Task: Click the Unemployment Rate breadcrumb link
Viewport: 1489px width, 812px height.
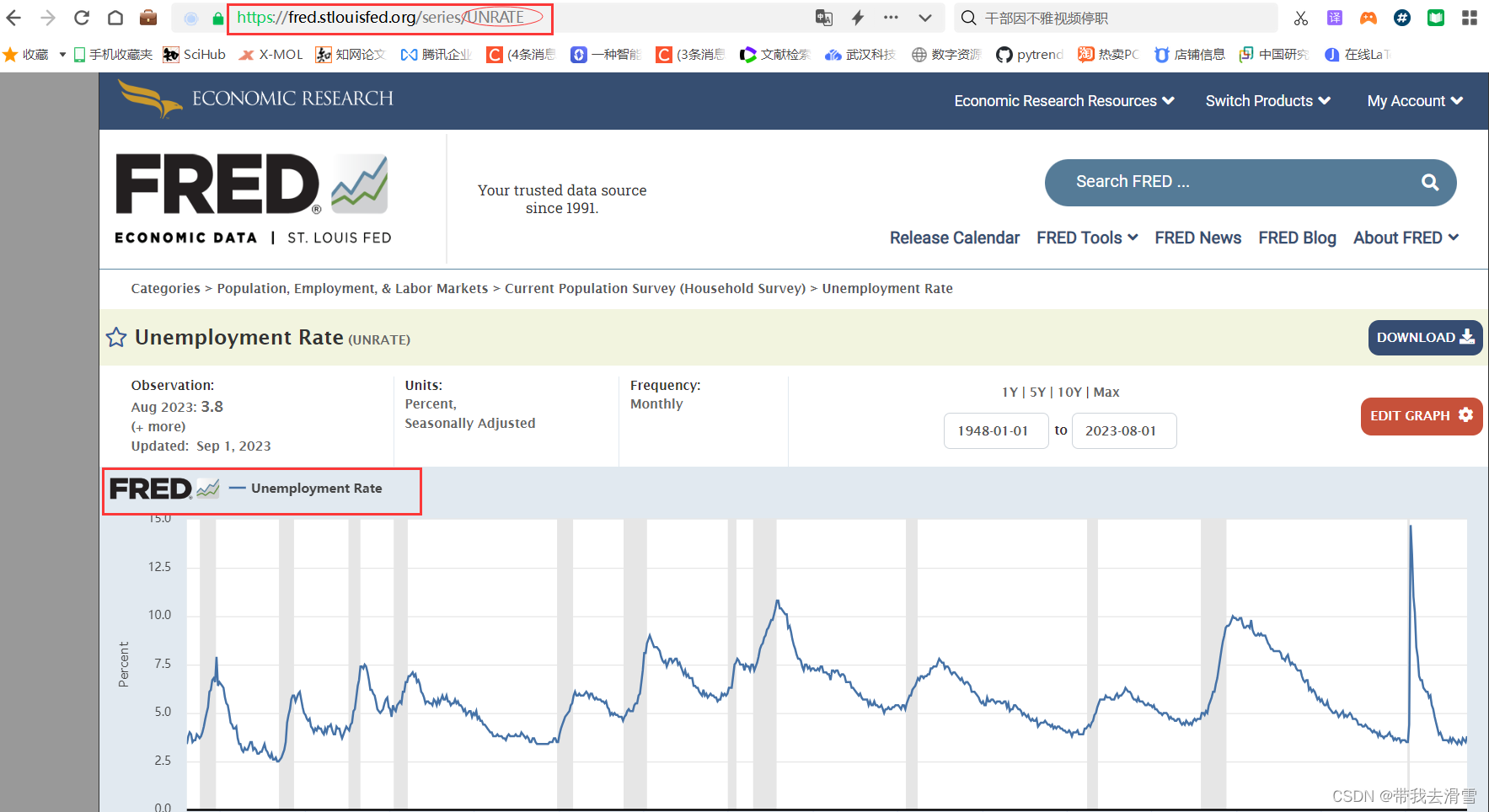Action: tap(887, 289)
